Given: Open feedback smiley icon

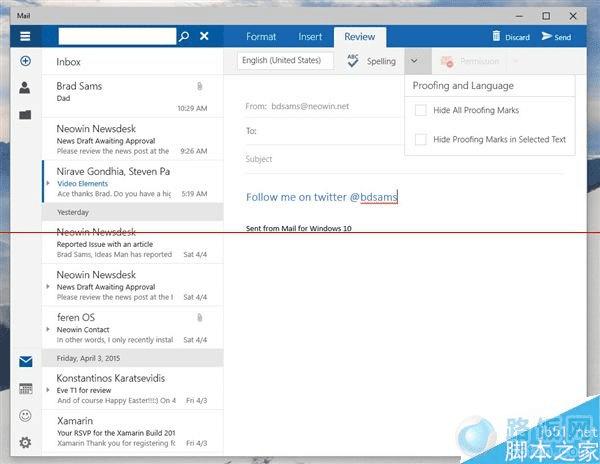Looking at the screenshot, I should click(x=25, y=415).
